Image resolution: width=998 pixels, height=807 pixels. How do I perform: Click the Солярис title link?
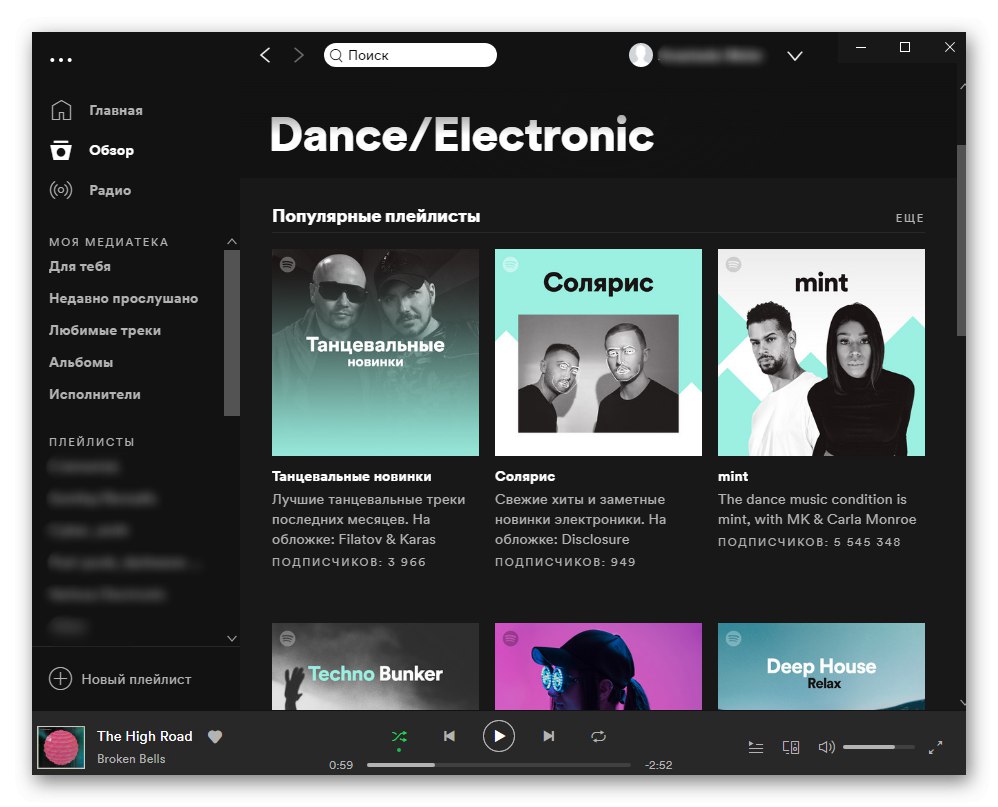525,476
